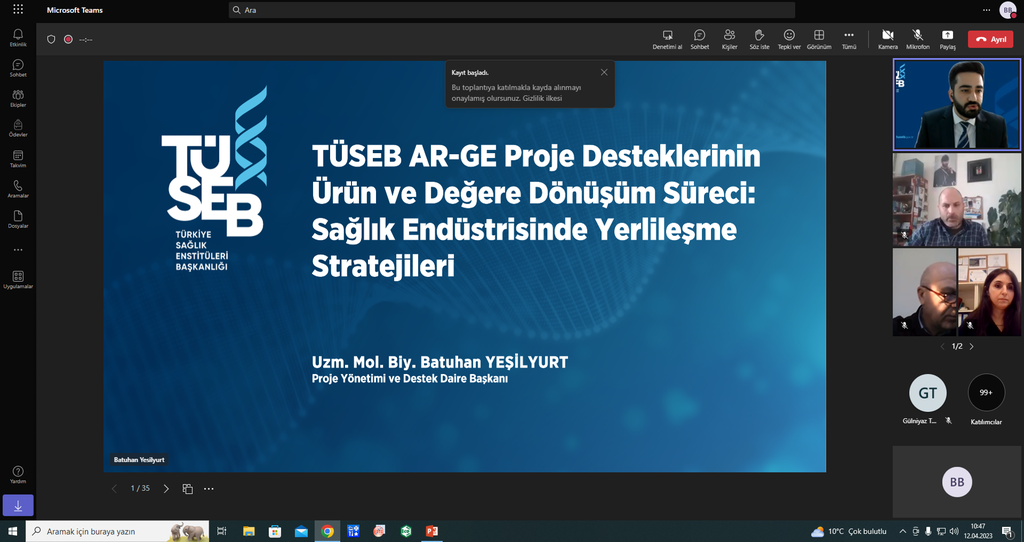
Task: Toggle the Kamera camera
Action: point(888,39)
